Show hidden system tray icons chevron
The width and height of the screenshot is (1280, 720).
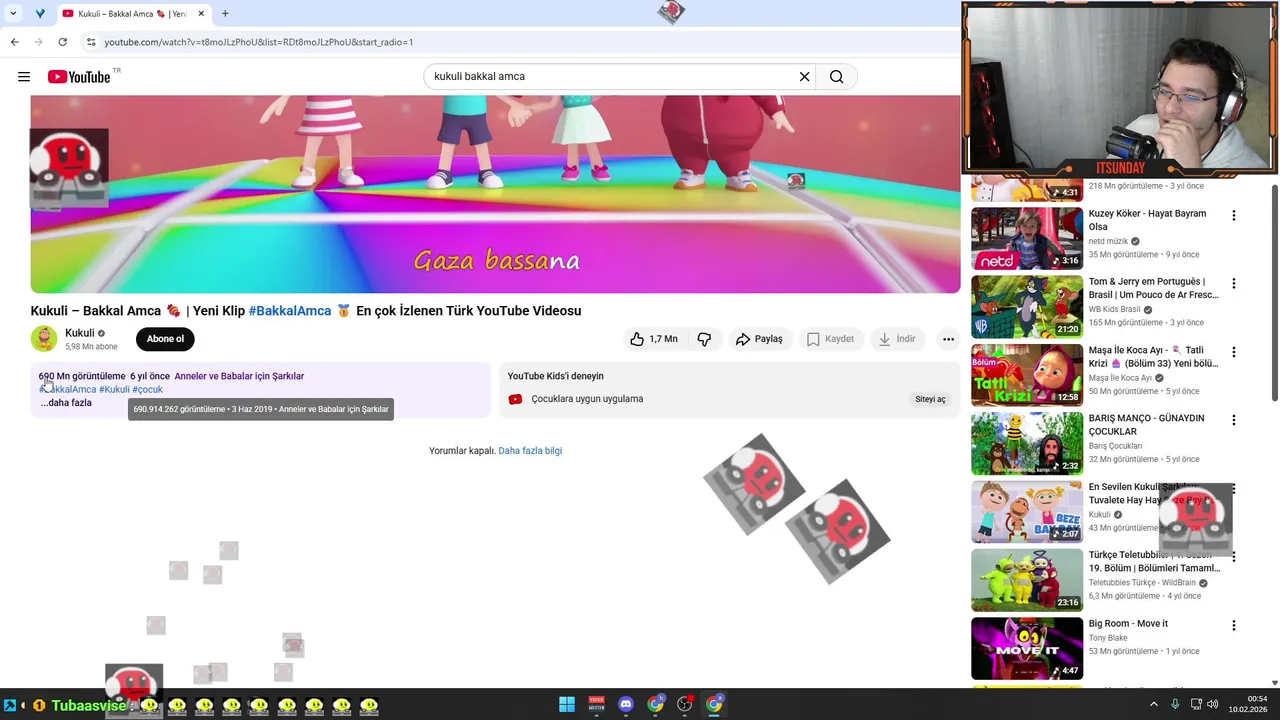pyautogui.click(x=1153, y=705)
